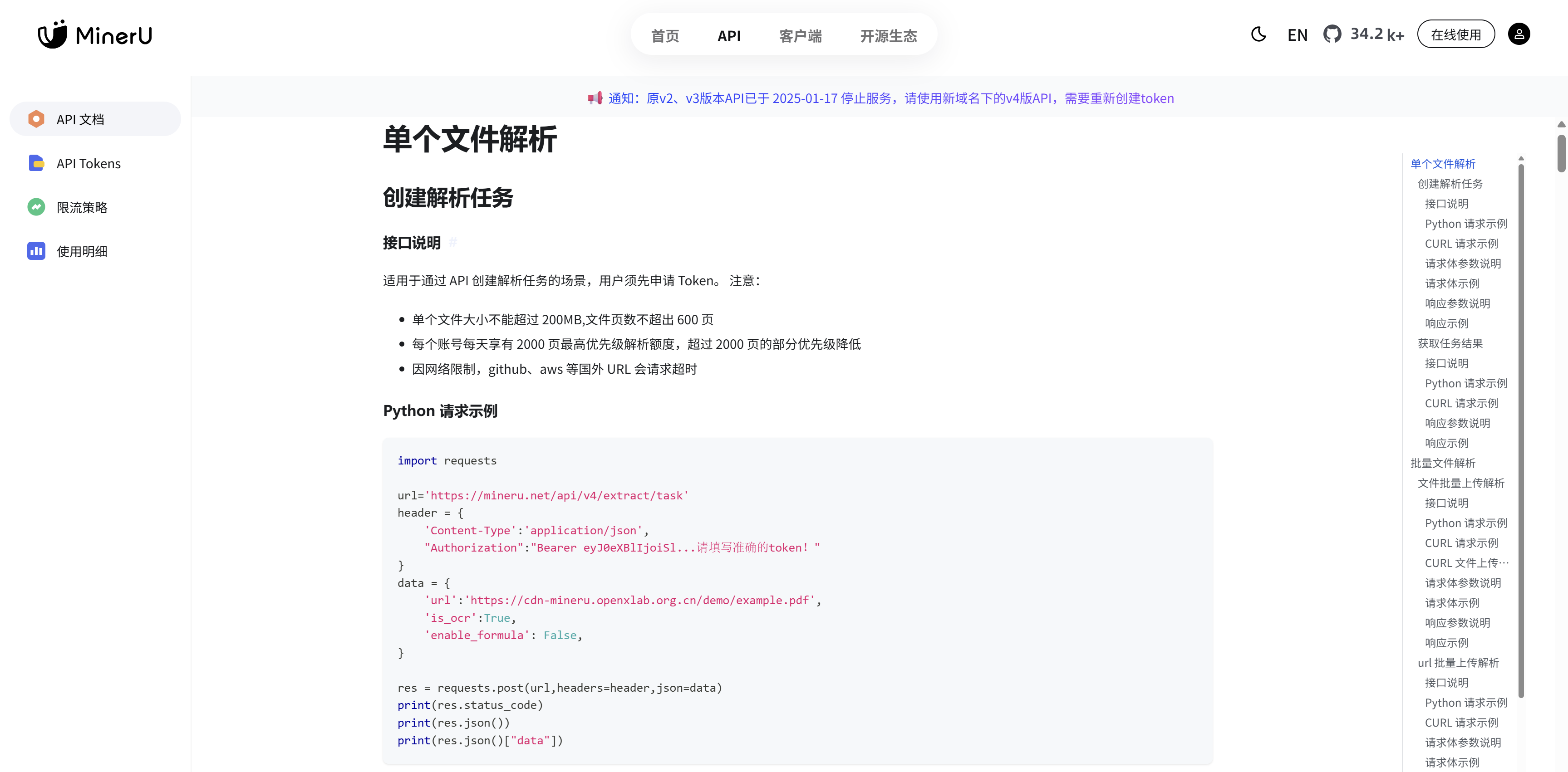Open the 使用明细 page label
This screenshot has width=1568, height=772.
(x=82, y=251)
